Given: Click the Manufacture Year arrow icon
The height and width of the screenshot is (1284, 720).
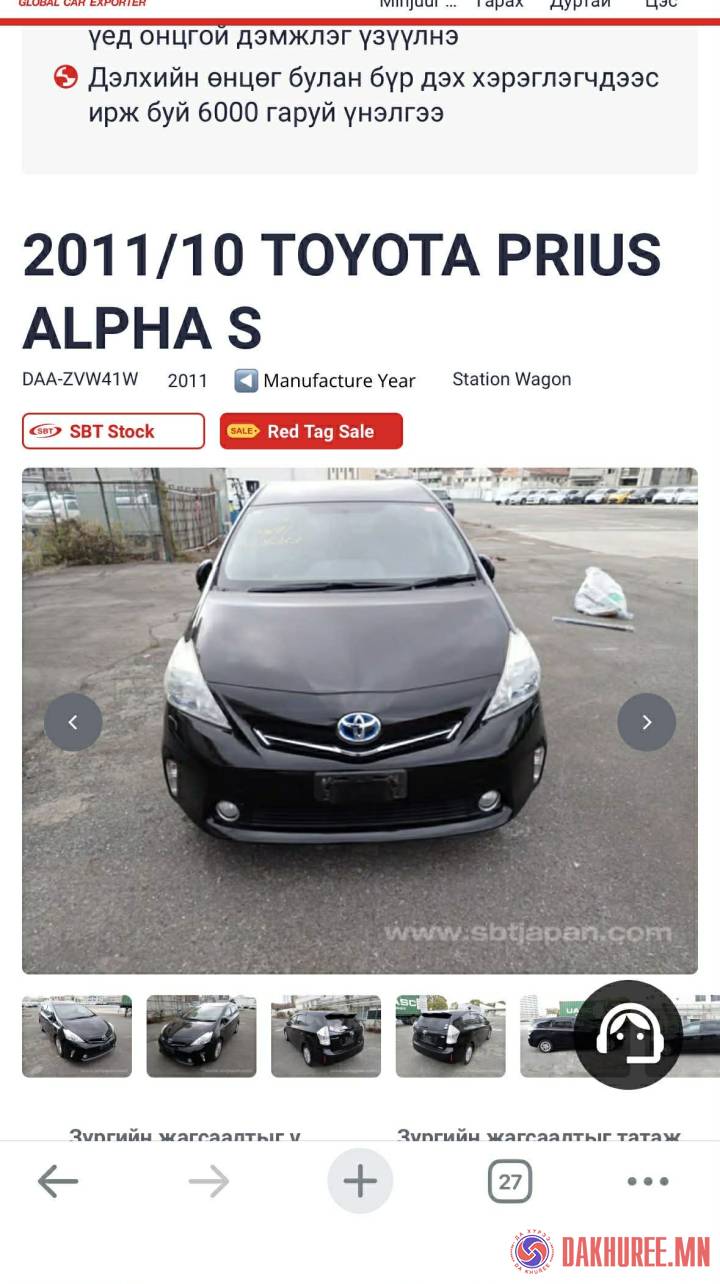Looking at the screenshot, I should (x=246, y=380).
